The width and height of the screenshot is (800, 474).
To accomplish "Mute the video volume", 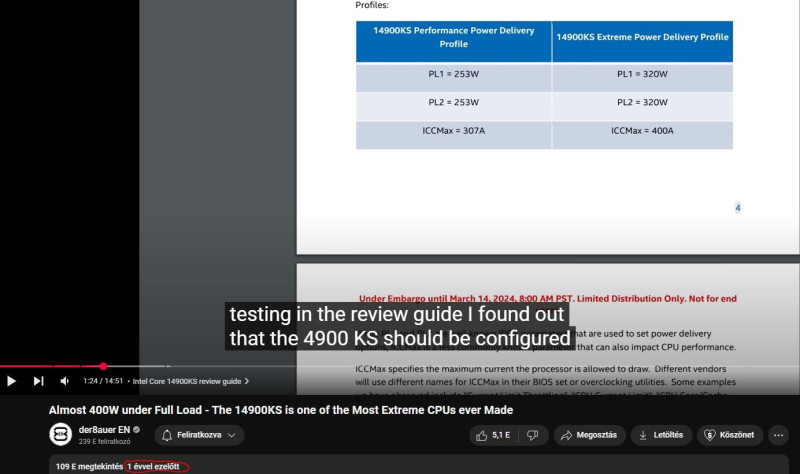I will (65, 381).
